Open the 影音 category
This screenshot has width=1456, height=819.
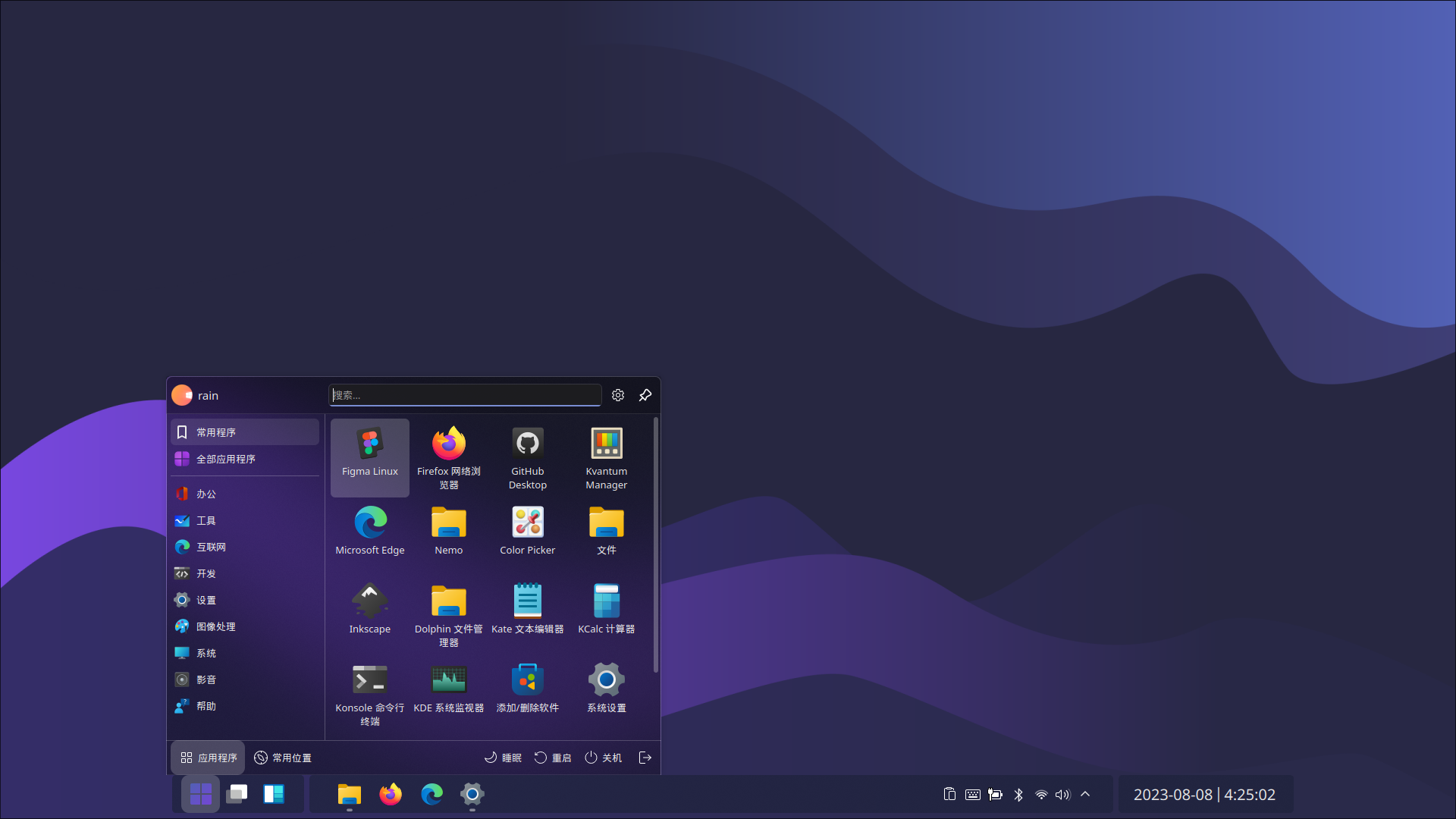(245, 679)
